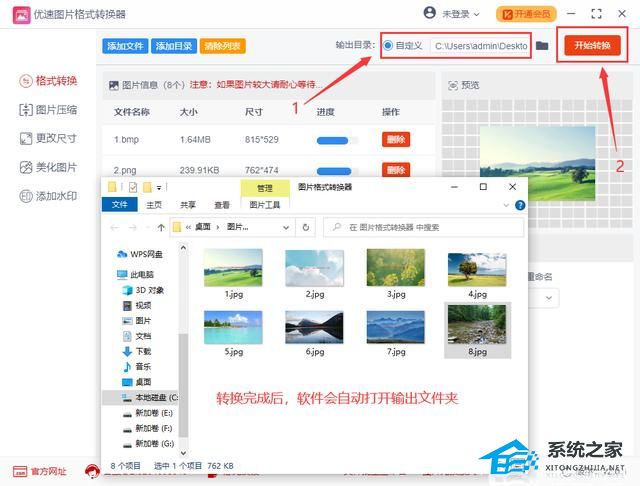Click the preview image in converter

tap(537, 163)
